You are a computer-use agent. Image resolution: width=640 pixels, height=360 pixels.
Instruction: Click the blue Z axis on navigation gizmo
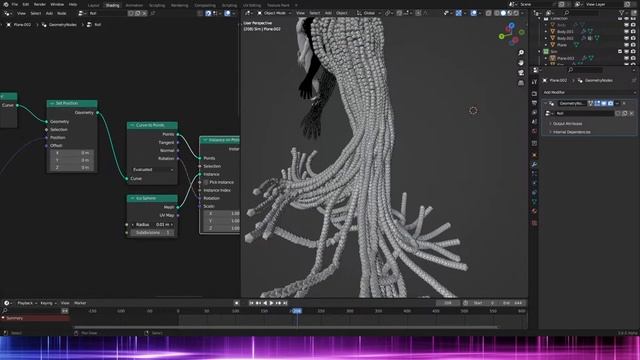[x=511, y=26]
